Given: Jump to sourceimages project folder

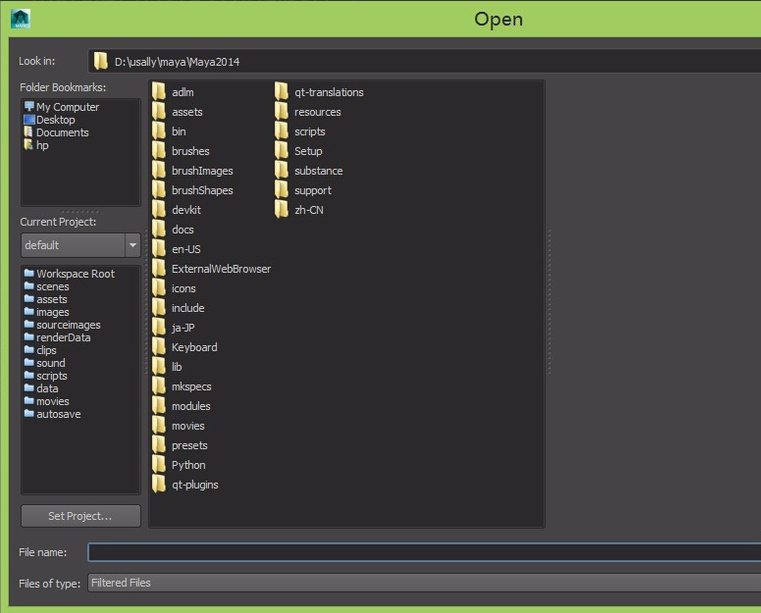Looking at the screenshot, I should click(x=62, y=325).
